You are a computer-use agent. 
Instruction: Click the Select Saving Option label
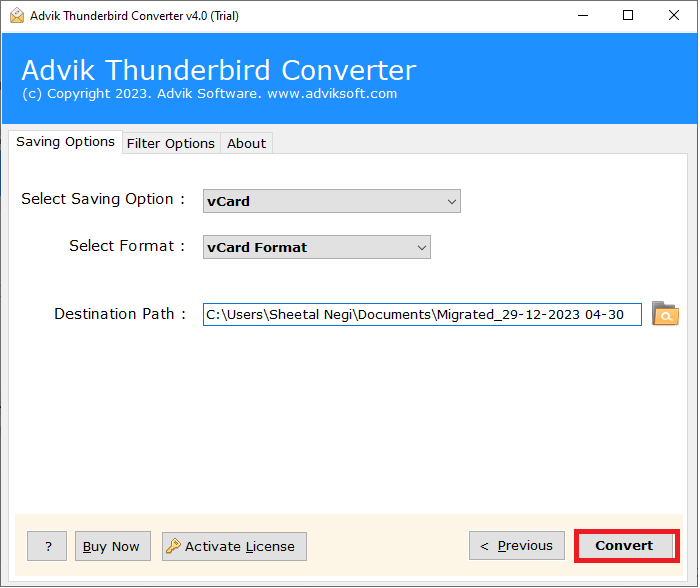103,199
